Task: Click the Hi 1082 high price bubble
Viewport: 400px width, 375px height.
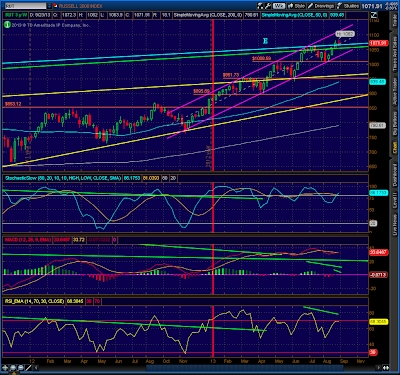Action: pyautogui.click(x=345, y=34)
